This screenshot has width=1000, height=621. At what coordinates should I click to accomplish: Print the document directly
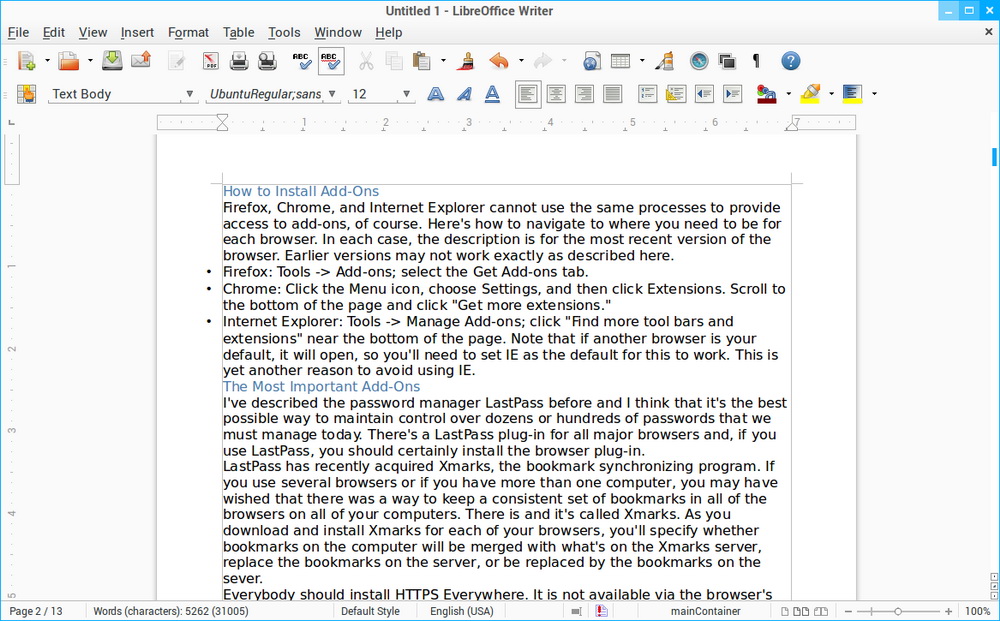239,61
